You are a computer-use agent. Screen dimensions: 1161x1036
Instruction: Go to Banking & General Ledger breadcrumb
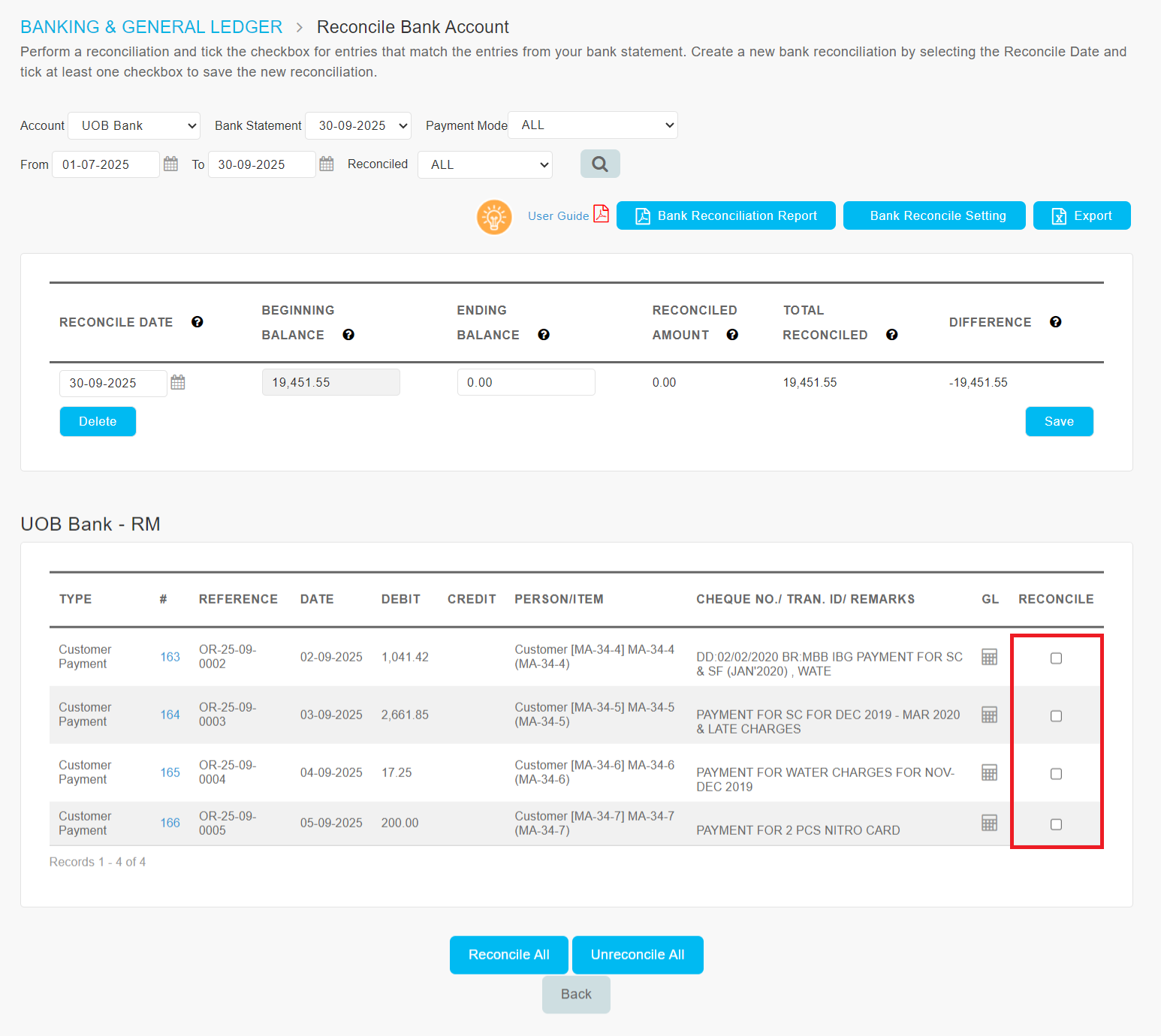pyautogui.click(x=151, y=27)
